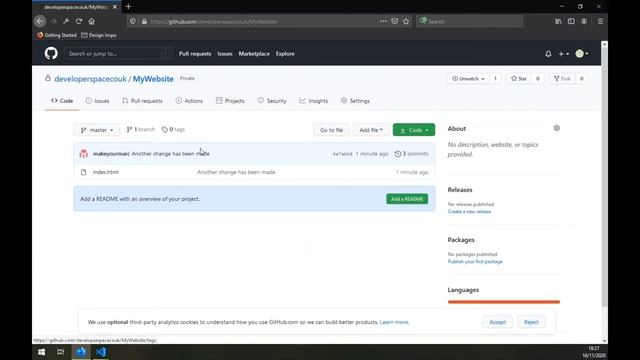Open the Insights tab

coord(314,101)
